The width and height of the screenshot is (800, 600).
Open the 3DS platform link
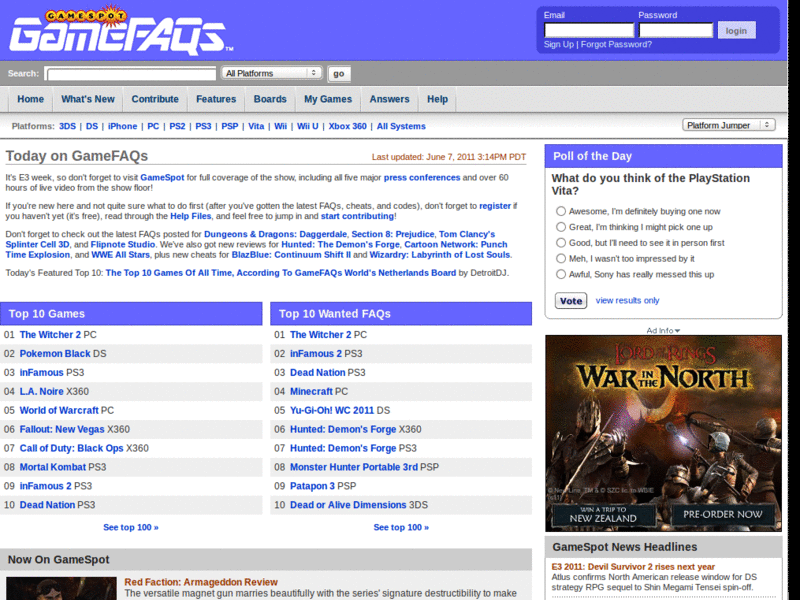coord(67,126)
